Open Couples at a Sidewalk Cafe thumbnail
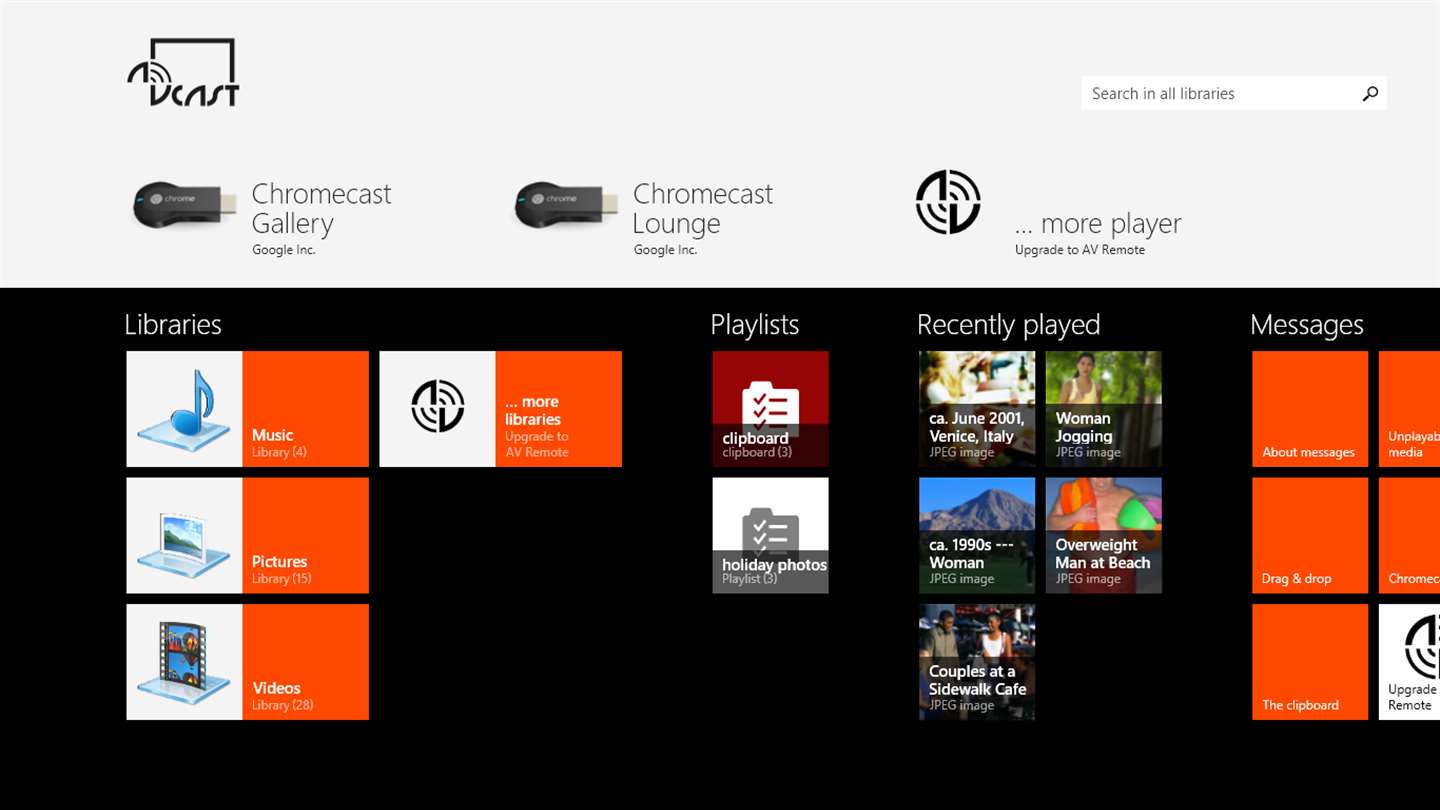Image resolution: width=1440 pixels, height=810 pixels. [977, 662]
